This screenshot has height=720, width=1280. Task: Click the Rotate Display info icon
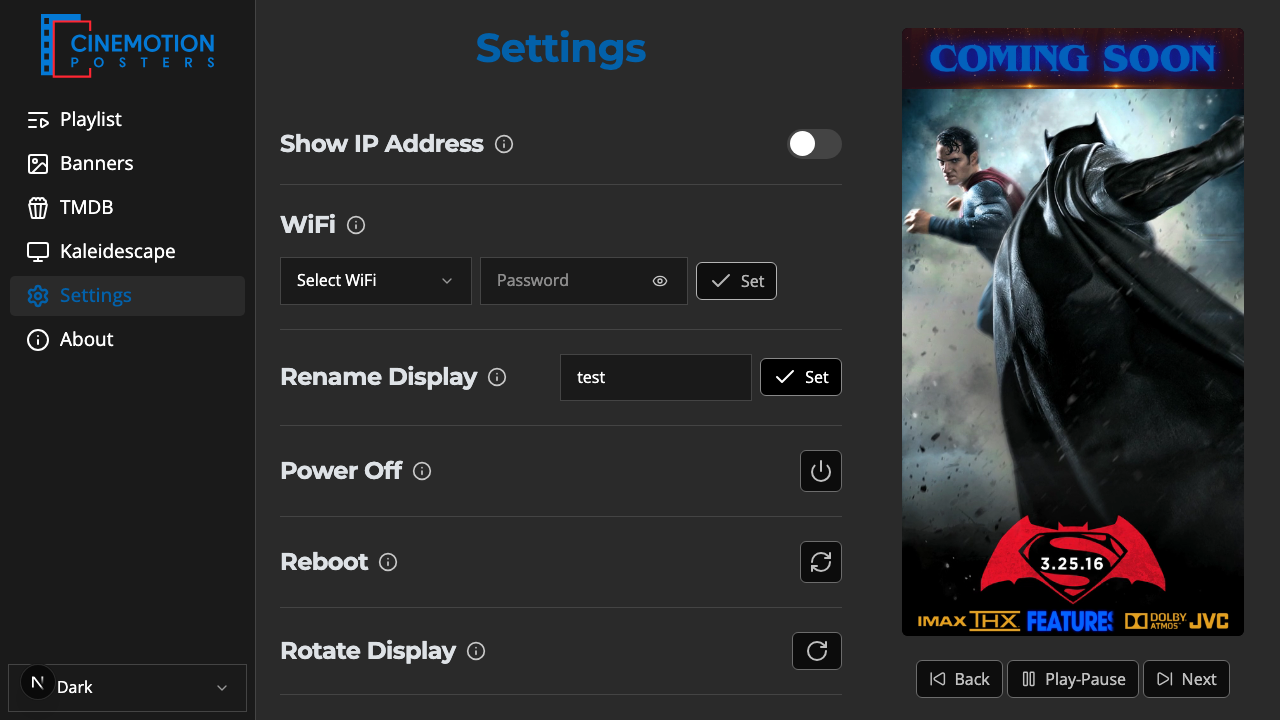(476, 651)
